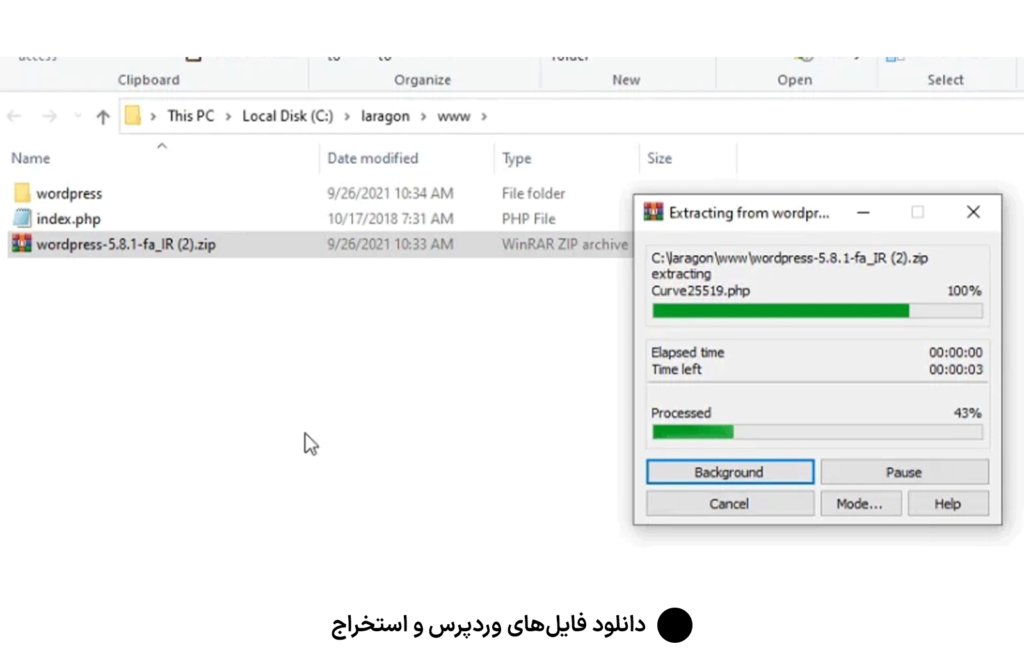Click the Background button in extraction dialog

pos(730,472)
